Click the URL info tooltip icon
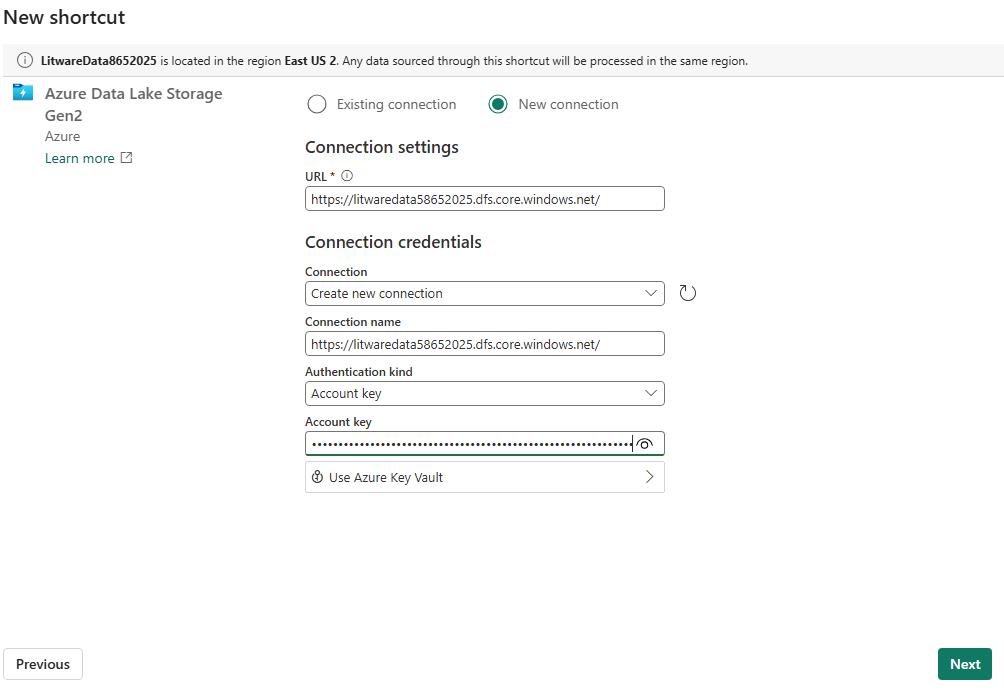1004x691 pixels. coord(347,175)
